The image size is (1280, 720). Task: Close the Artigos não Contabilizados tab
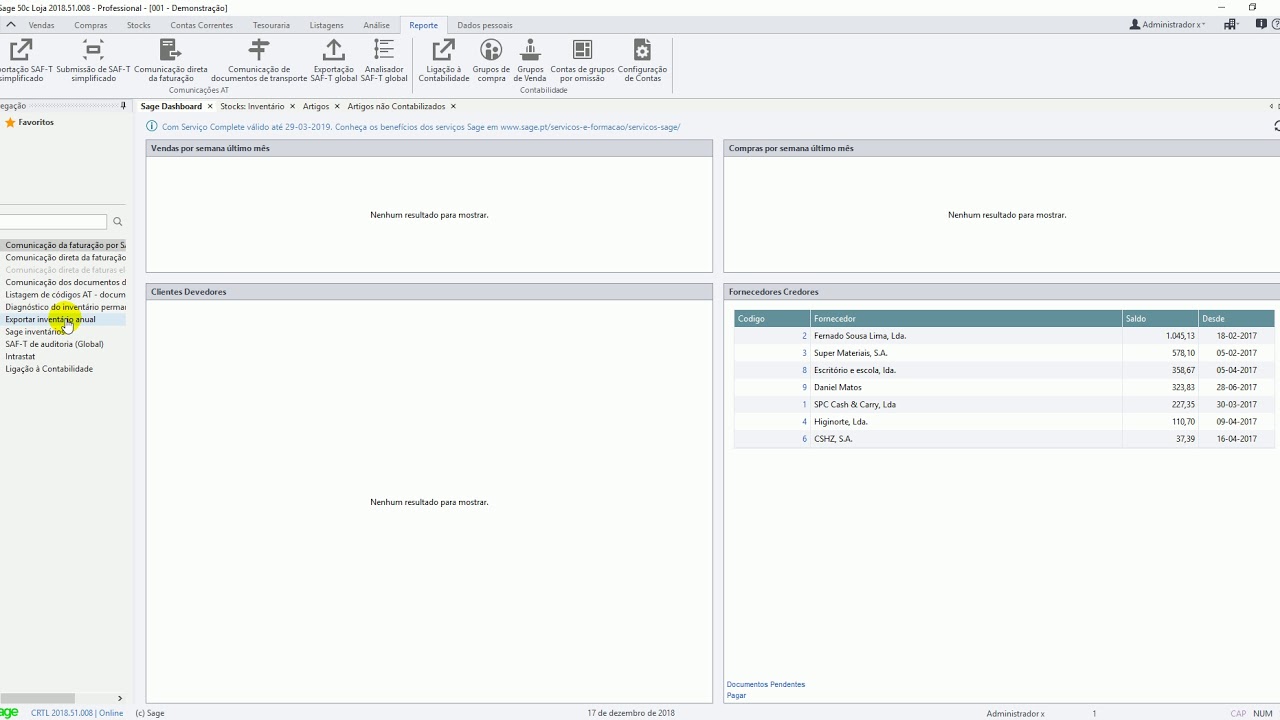[453, 106]
